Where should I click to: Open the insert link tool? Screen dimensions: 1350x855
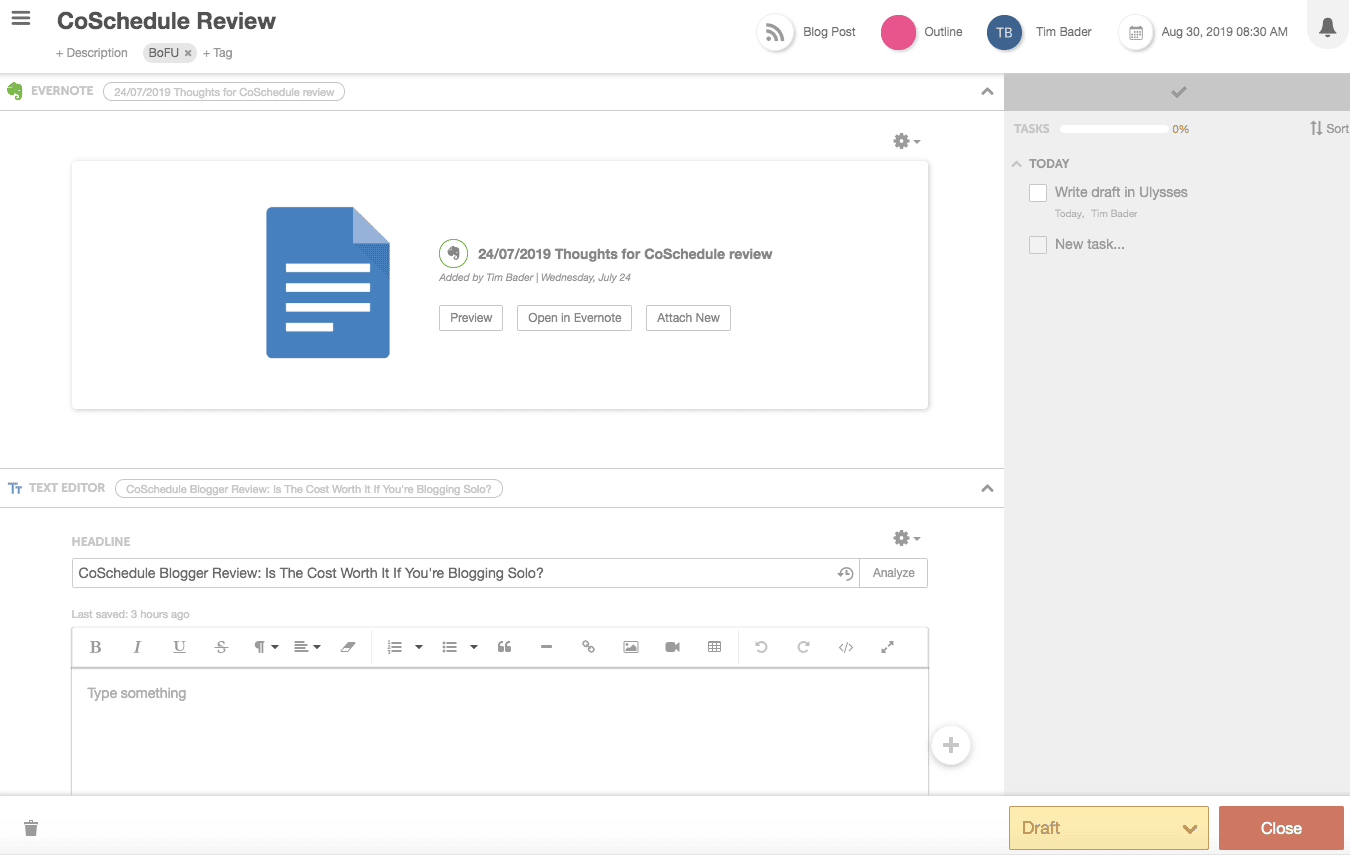pos(588,647)
